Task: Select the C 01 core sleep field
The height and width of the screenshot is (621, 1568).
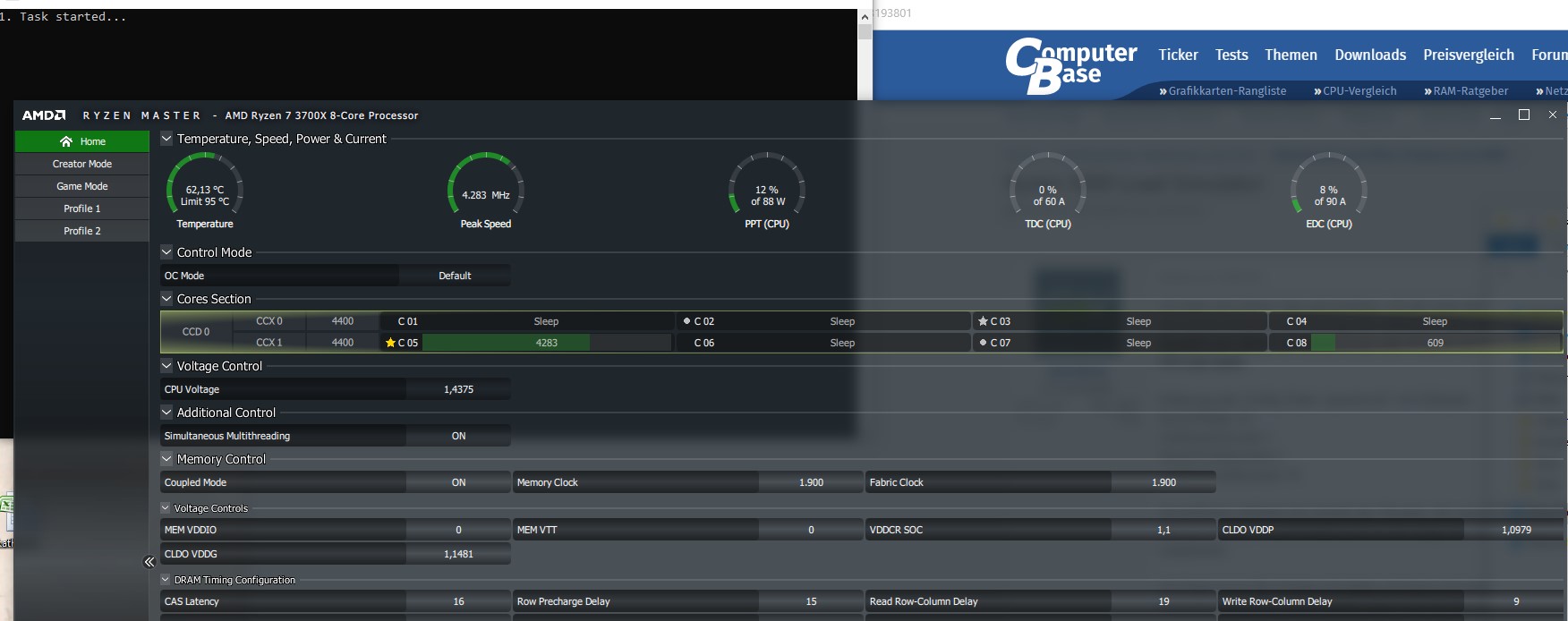Action: click(546, 321)
